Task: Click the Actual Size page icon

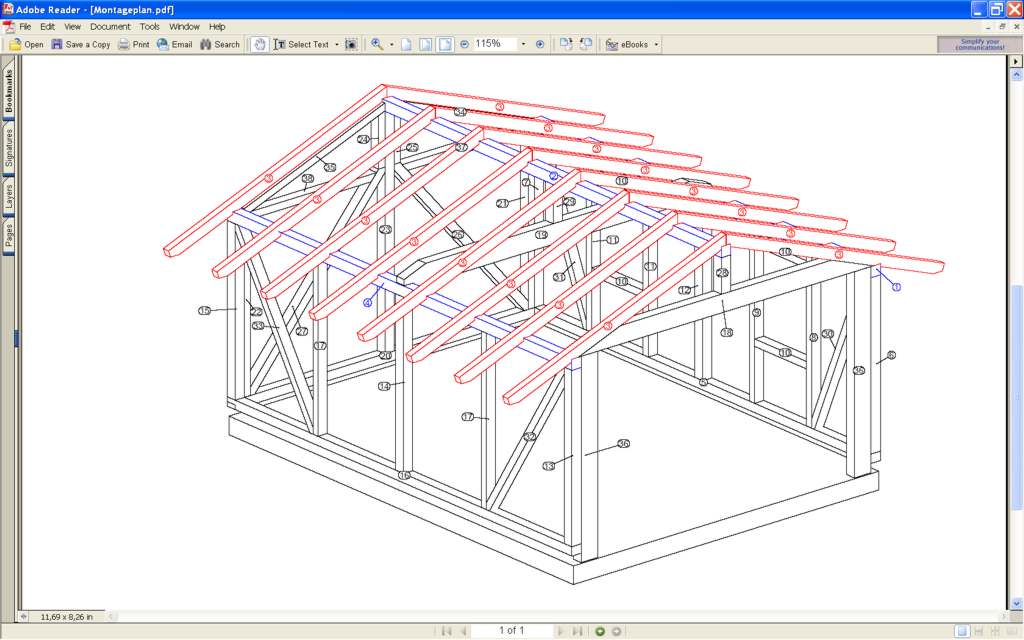Action: coord(407,44)
